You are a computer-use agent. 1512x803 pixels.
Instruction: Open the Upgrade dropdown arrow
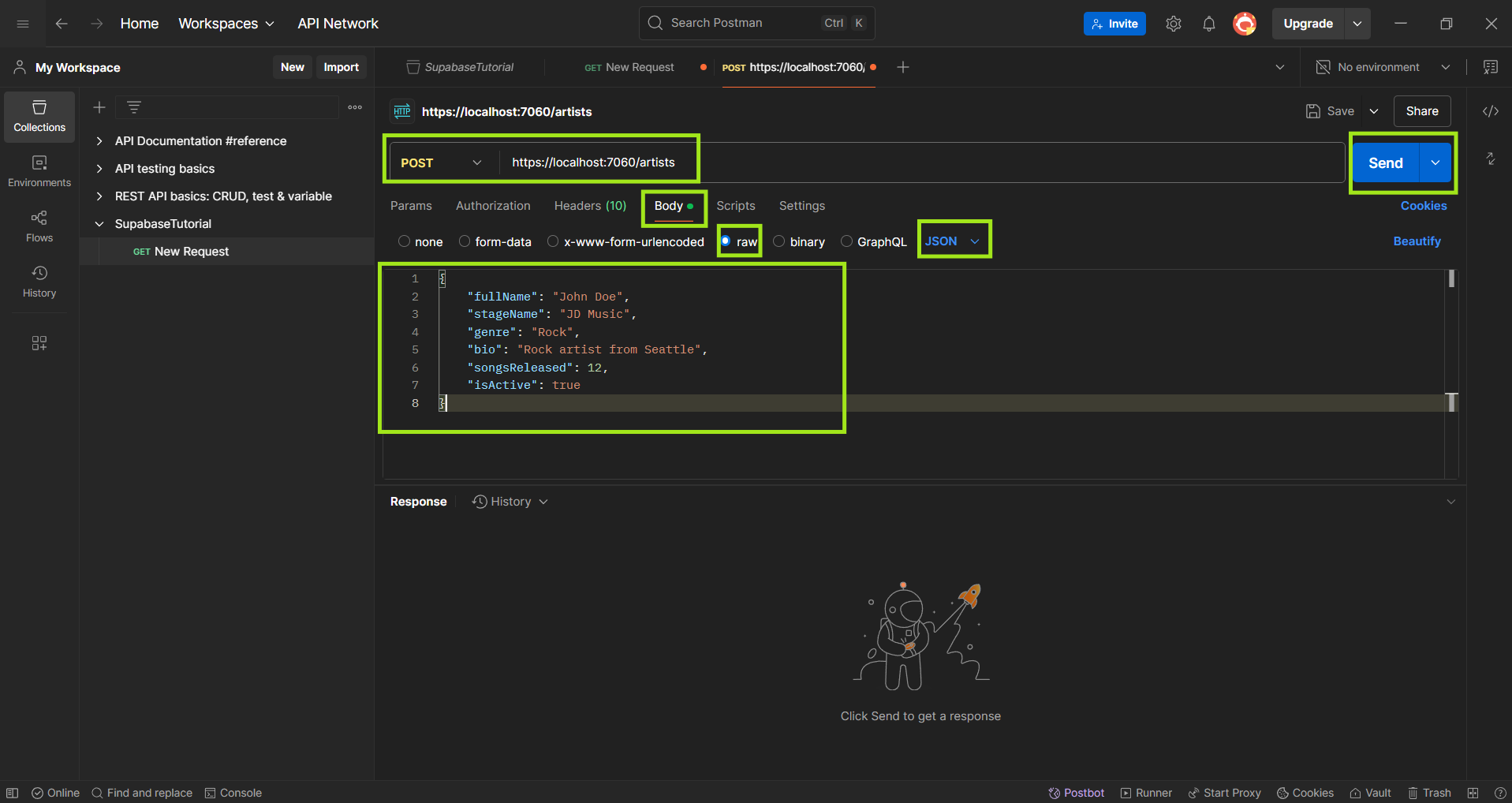(x=1357, y=24)
